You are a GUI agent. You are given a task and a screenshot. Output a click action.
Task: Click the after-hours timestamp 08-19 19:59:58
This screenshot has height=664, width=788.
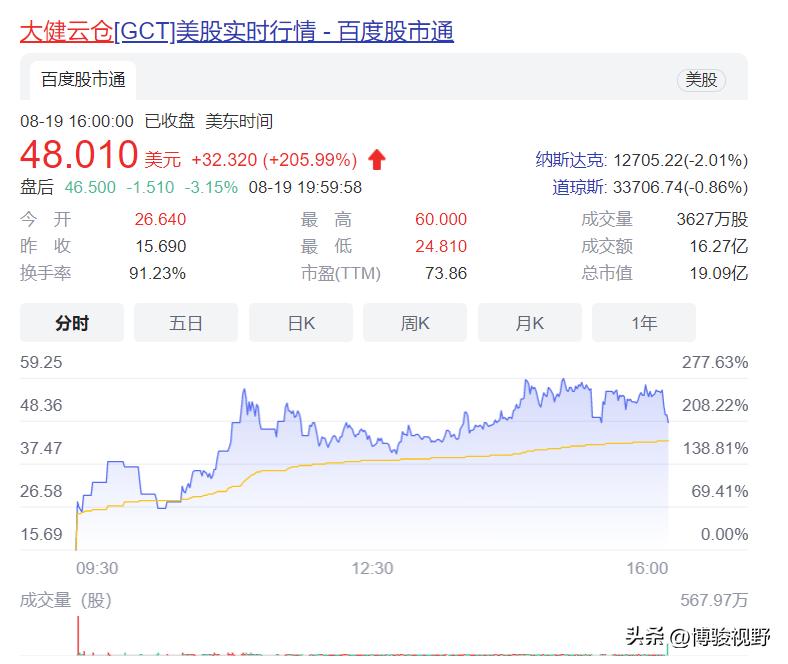(x=305, y=187)
